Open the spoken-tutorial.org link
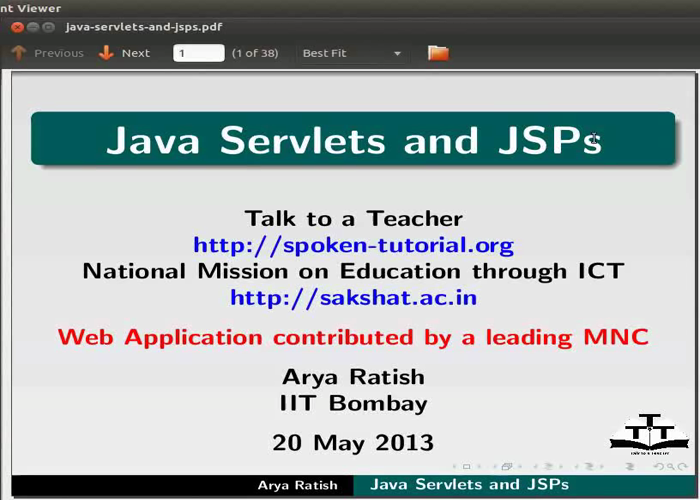Viewport: 700px width, 500px height. [353, 245]
